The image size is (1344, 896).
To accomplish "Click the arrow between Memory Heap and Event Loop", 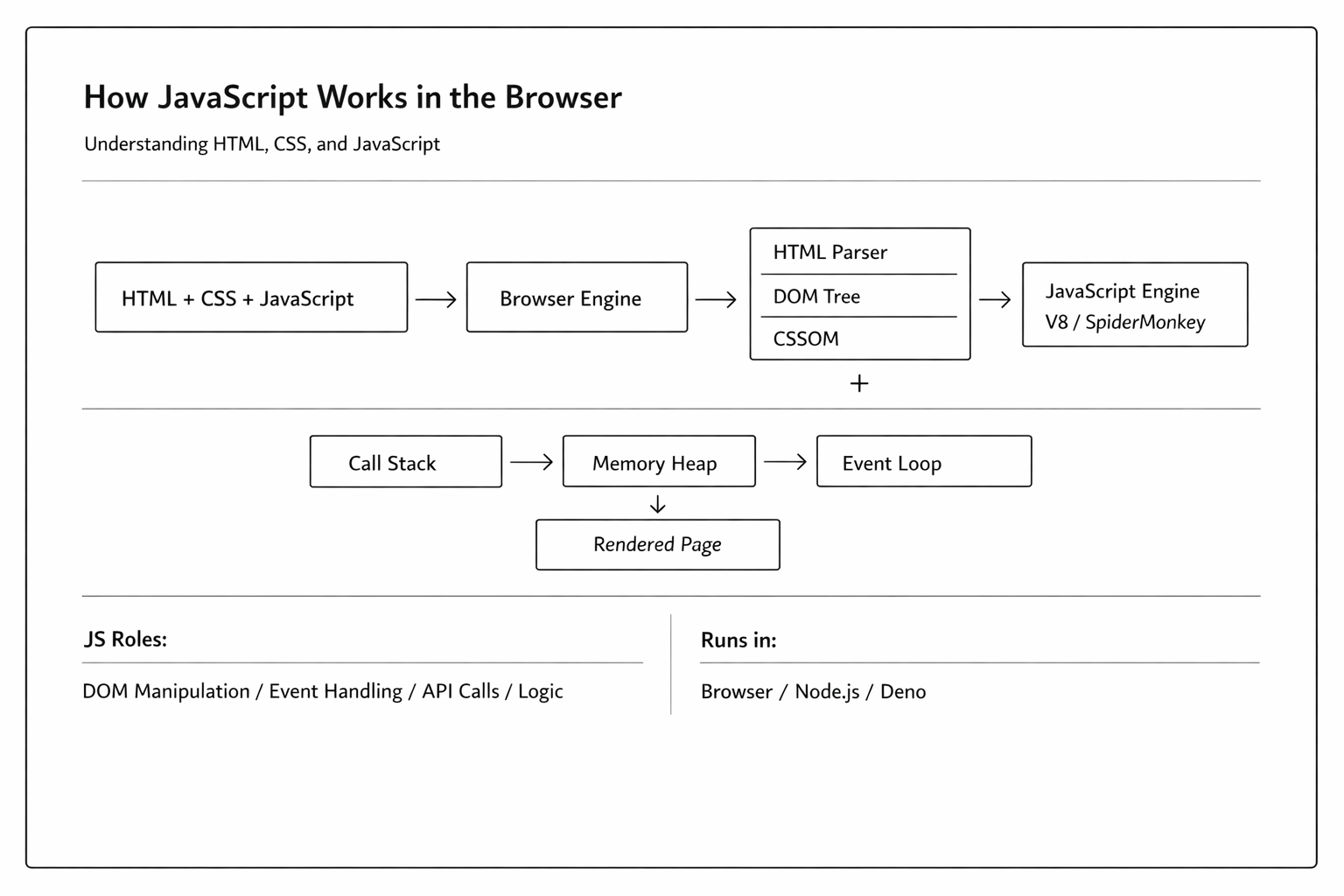I will 785,461.
